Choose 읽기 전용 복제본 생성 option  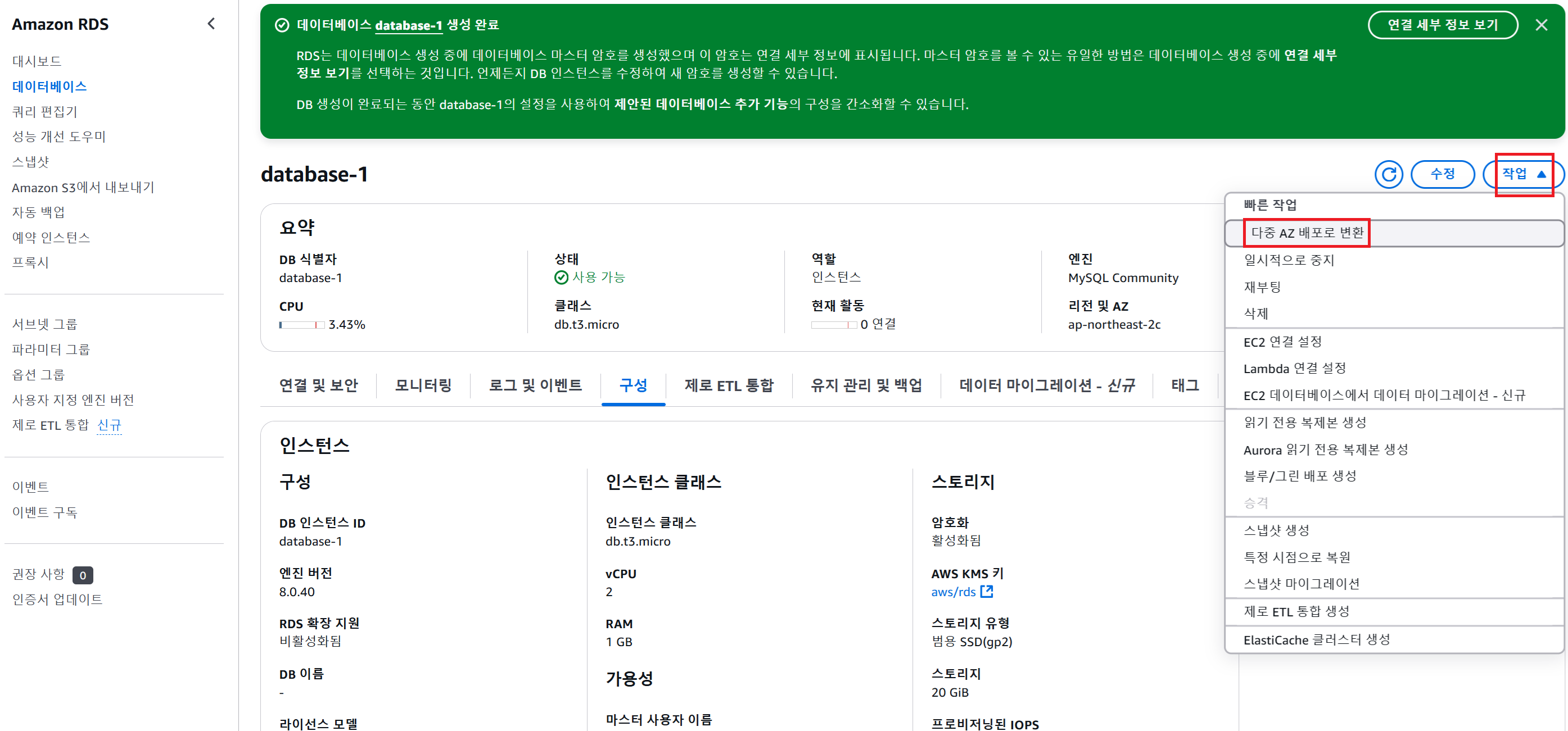(1304, 422)
